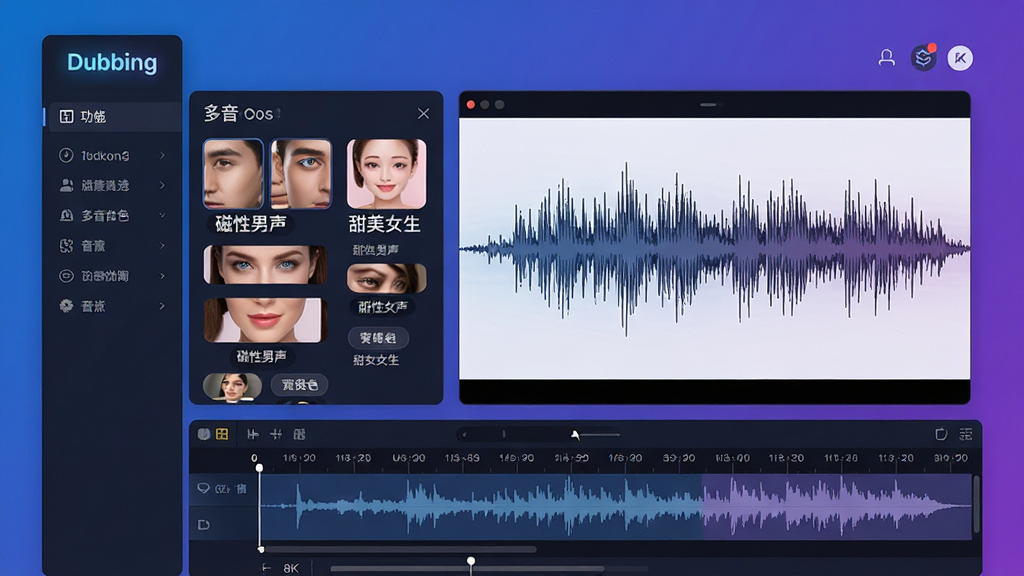The width and height of the screenshot is (1024, 576).
Task: Open the user profile icon
Action: 886,58
